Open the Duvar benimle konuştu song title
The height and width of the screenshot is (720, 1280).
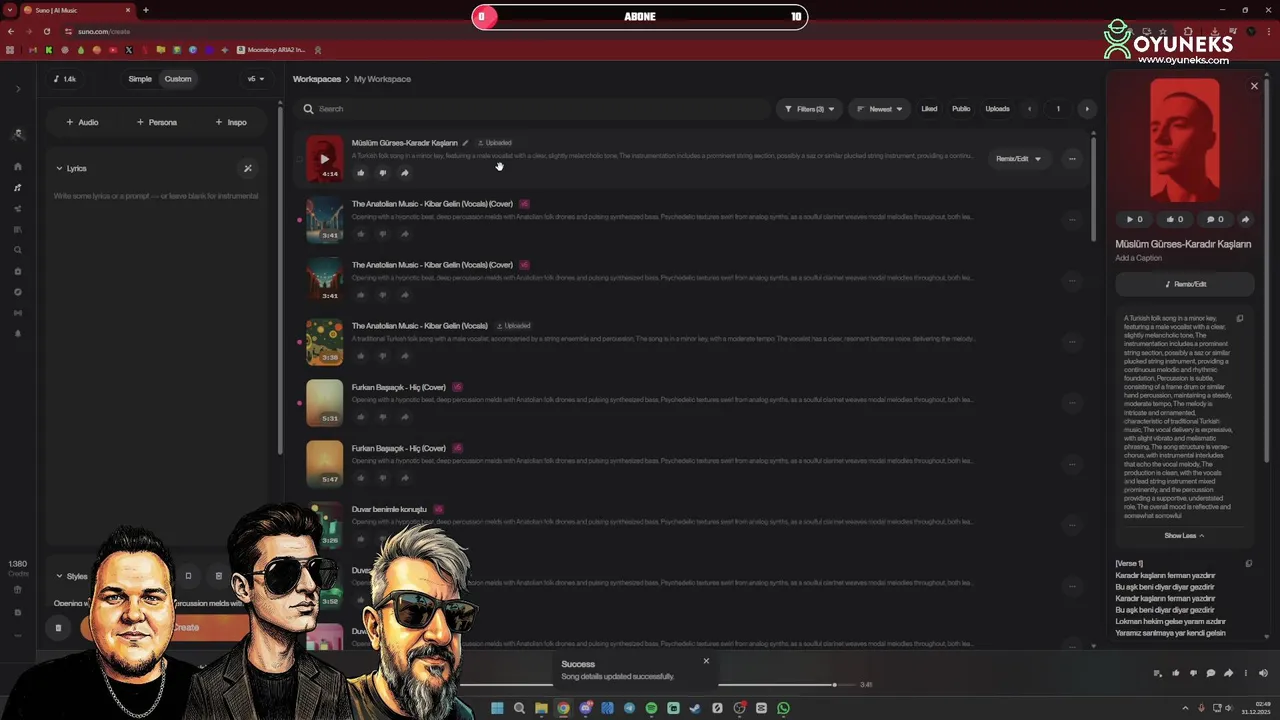(389, 509)
